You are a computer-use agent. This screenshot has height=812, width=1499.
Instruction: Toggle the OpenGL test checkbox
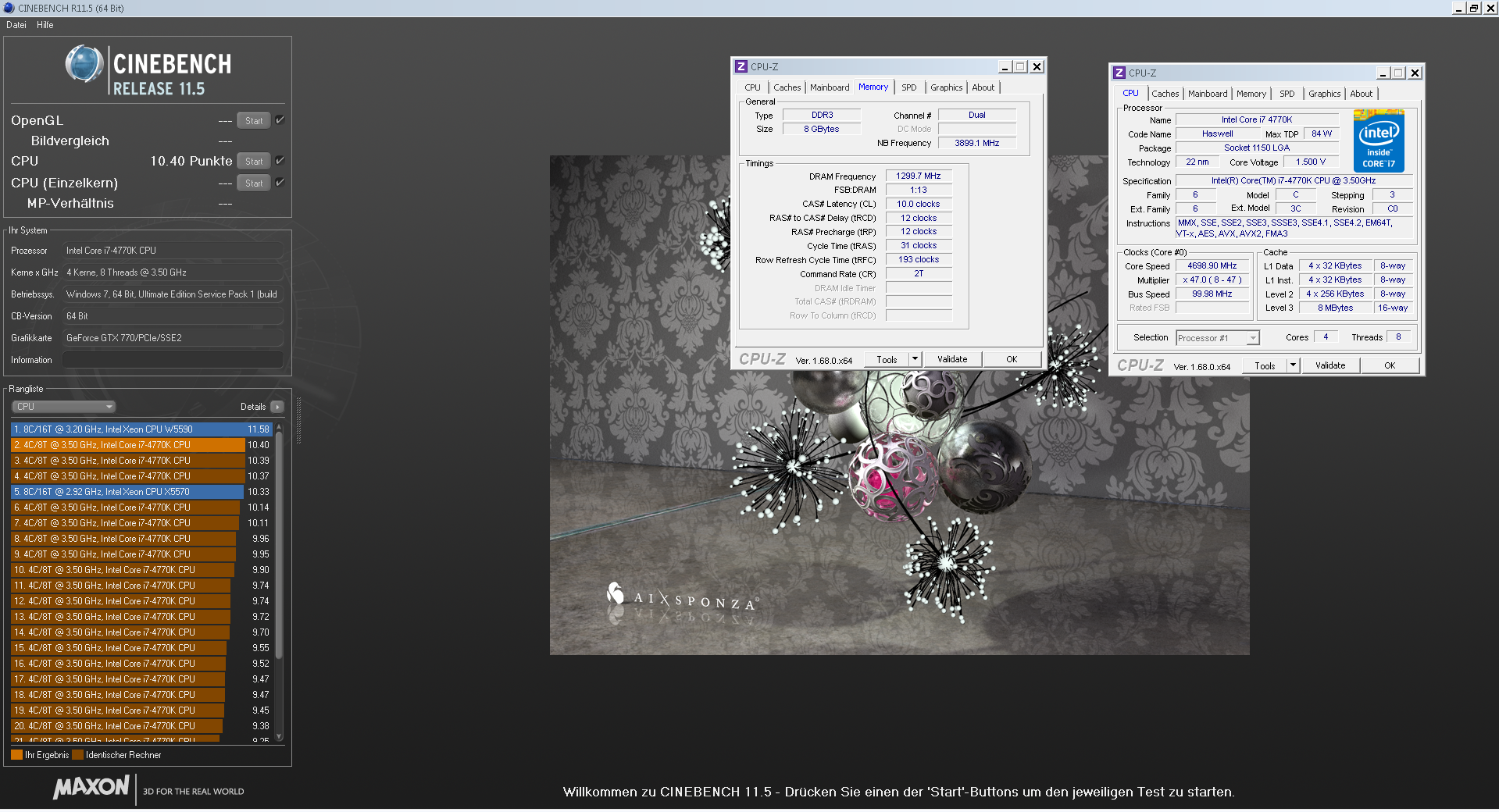(280, 120)
